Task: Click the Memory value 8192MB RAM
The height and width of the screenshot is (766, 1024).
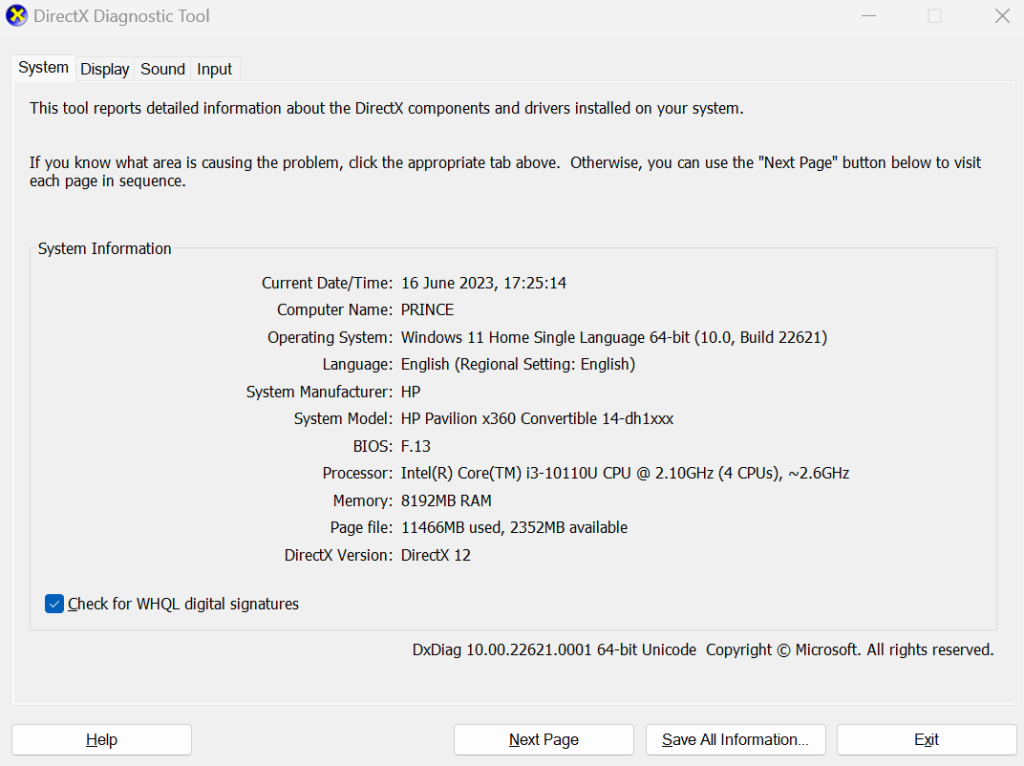Action: coord(446,501)
